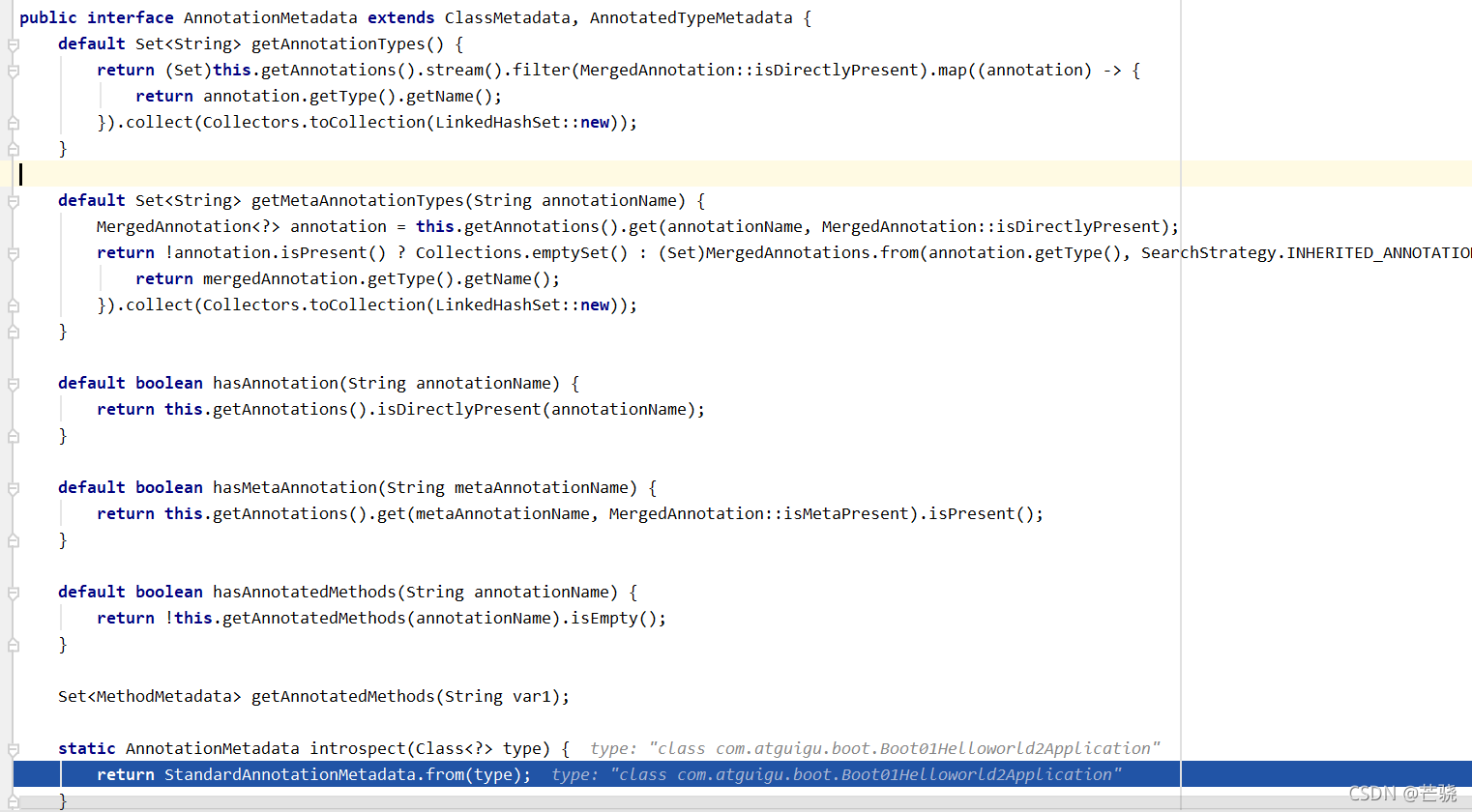Image resolution: width=1472 pixels, height=812 pixels.
Task: Click fold-end marker at hasMetaAnnotation closing brace
Action: coord(14,540)
